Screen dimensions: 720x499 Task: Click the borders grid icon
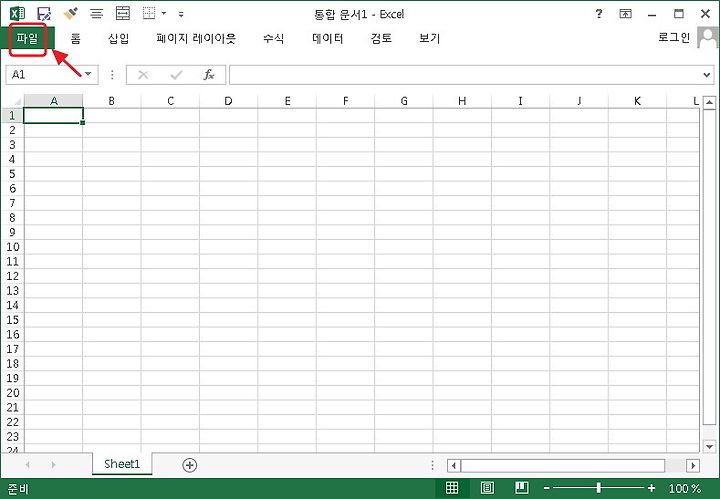click(x=149, y=13)
